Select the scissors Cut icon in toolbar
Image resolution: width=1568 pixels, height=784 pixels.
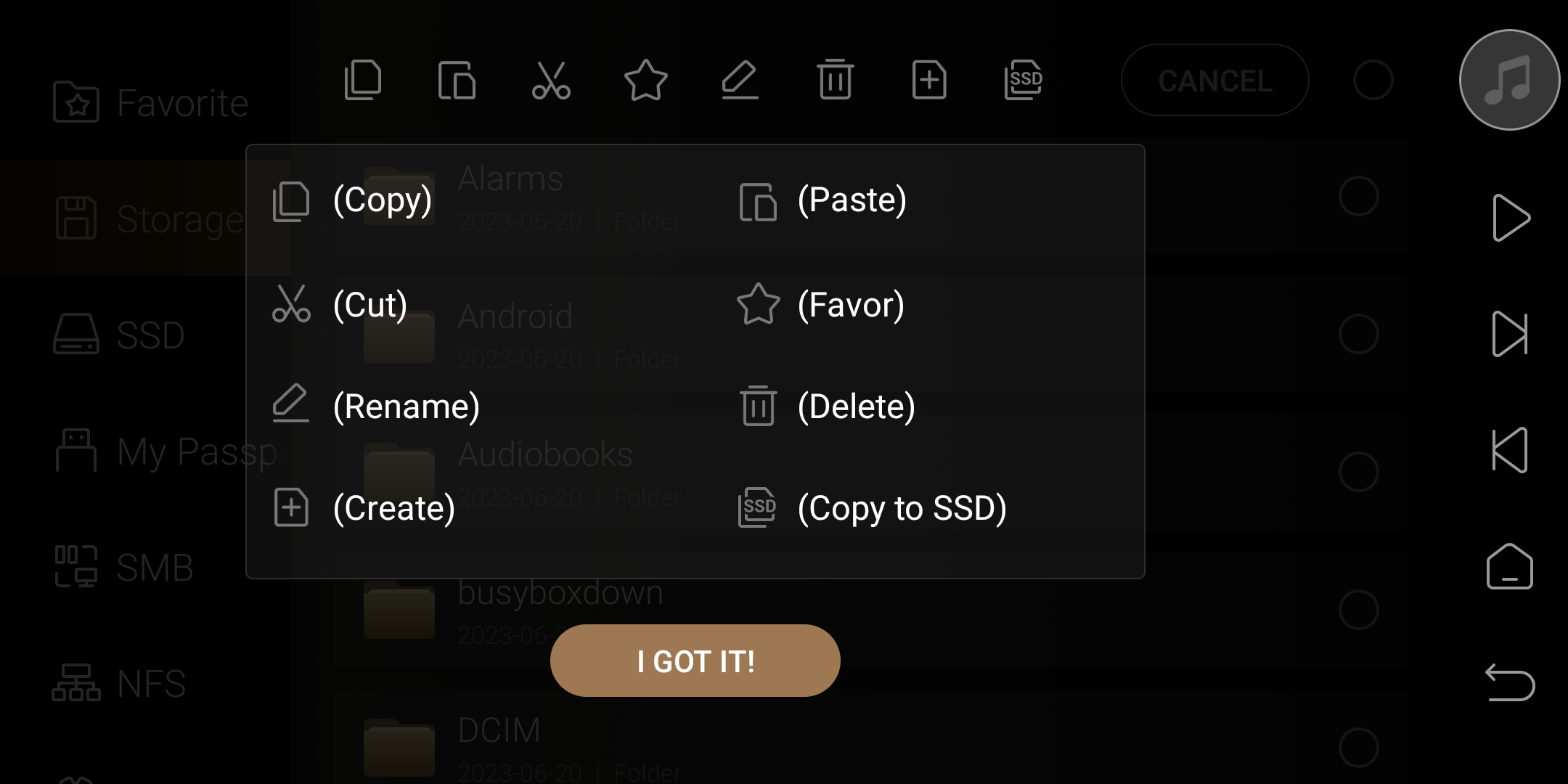tap(551, 80)
